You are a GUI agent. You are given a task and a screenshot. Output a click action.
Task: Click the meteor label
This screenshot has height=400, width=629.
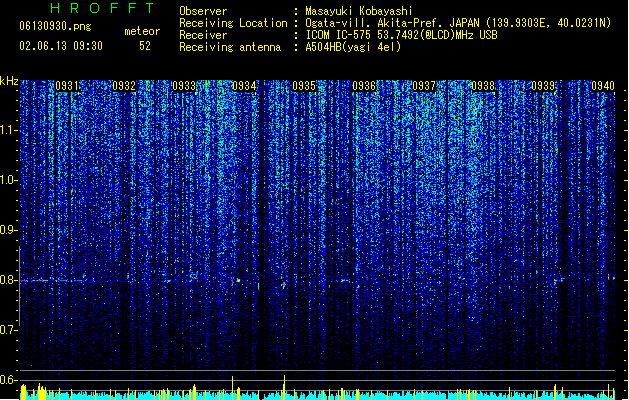tap(142, 31)
